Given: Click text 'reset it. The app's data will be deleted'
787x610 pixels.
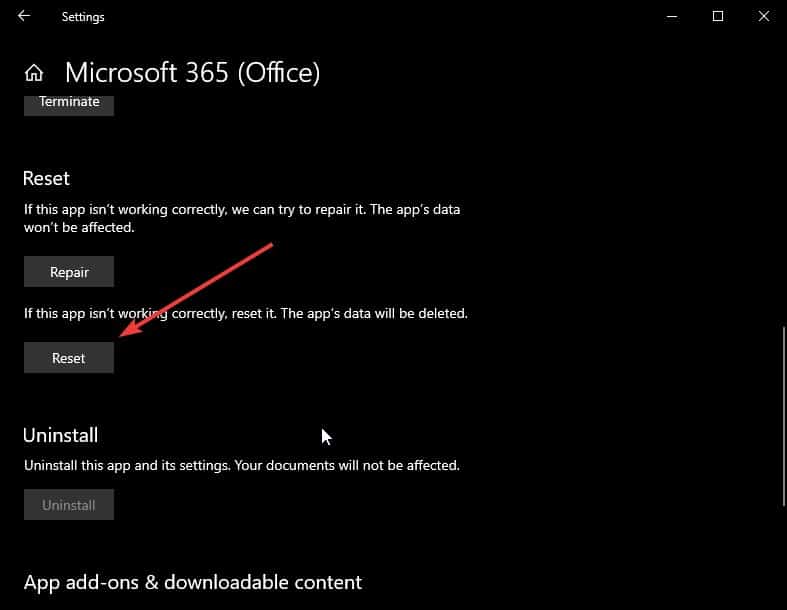Looking at the screenshot, I should point(349,313).
